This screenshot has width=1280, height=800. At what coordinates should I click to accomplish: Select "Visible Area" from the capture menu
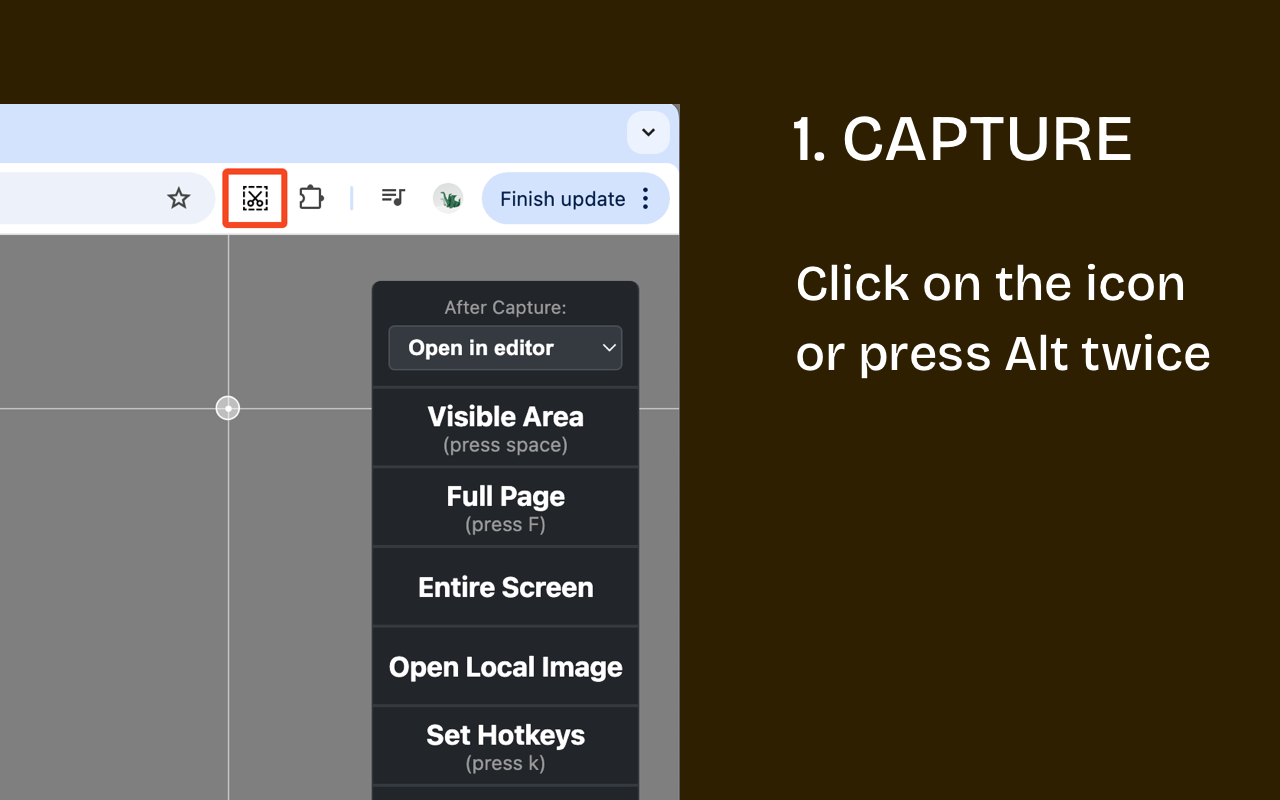pos(505,427)
